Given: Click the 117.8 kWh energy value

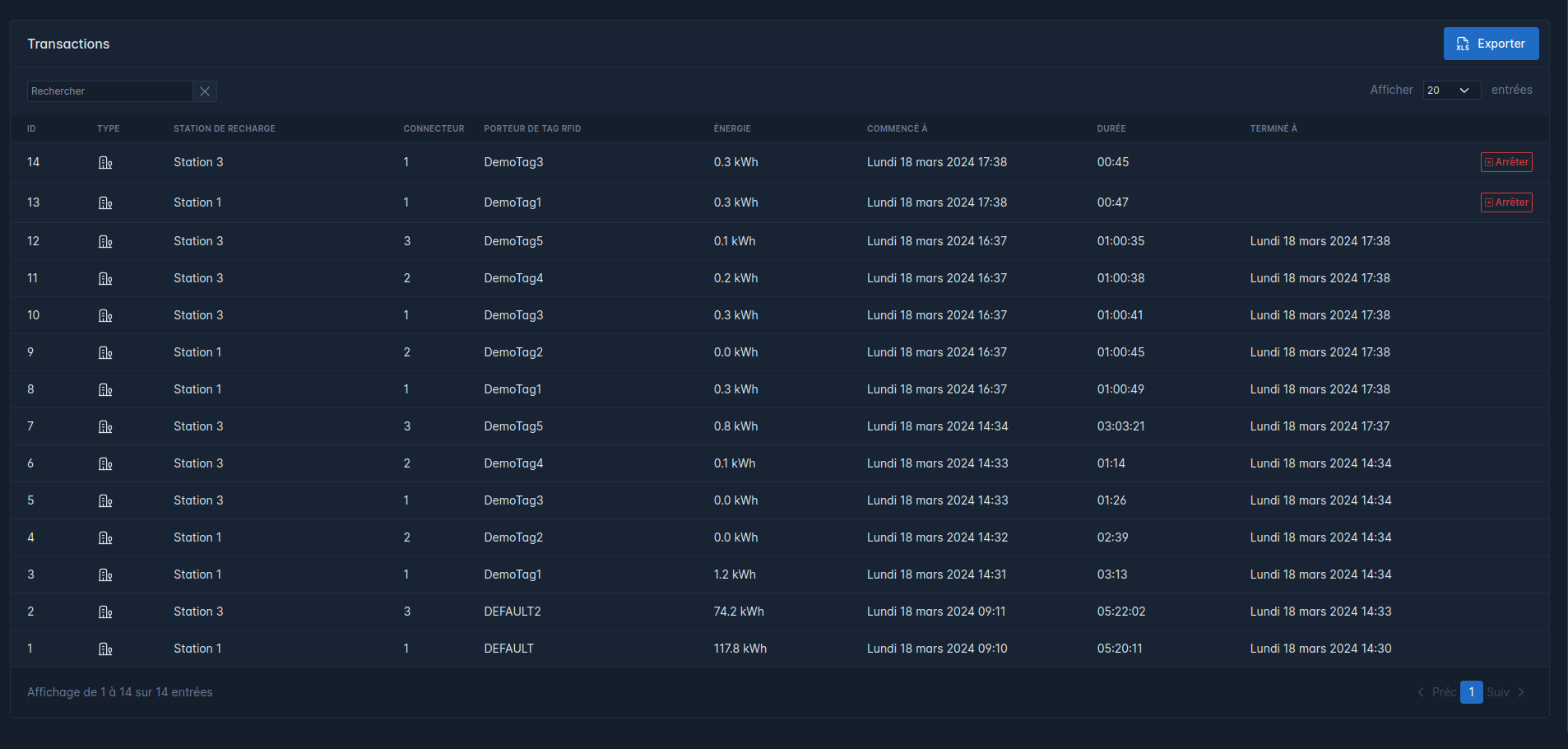Looking at the screenshot, I should [740, 649].
